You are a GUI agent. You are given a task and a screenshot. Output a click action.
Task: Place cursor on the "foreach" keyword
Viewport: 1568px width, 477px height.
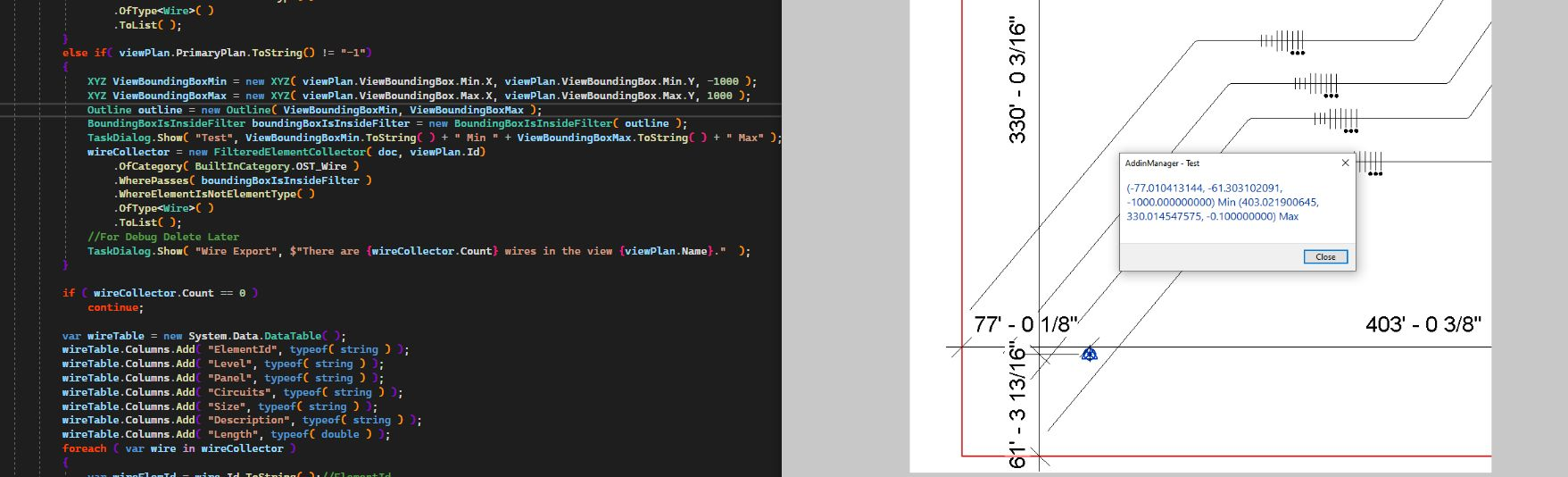click(x=84, y=448)
